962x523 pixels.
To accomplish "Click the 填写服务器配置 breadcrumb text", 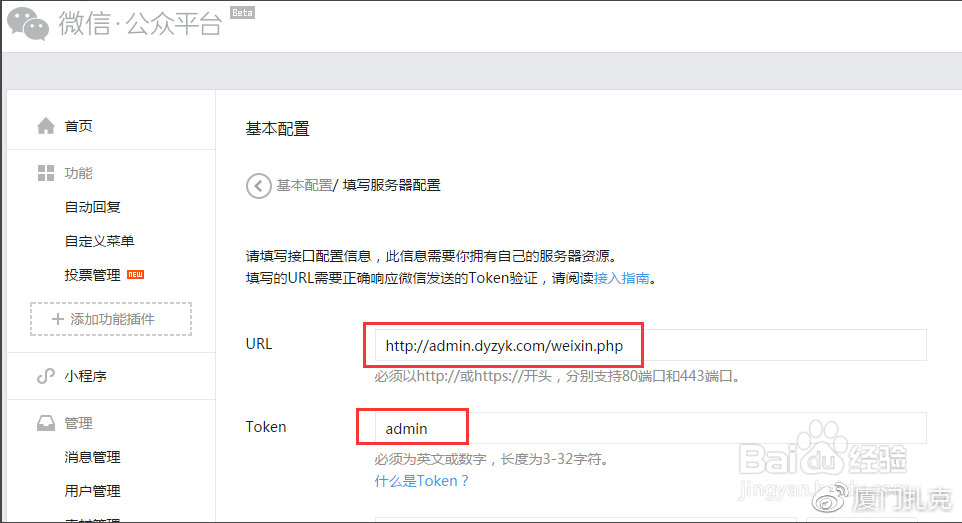I will (391, 185).
